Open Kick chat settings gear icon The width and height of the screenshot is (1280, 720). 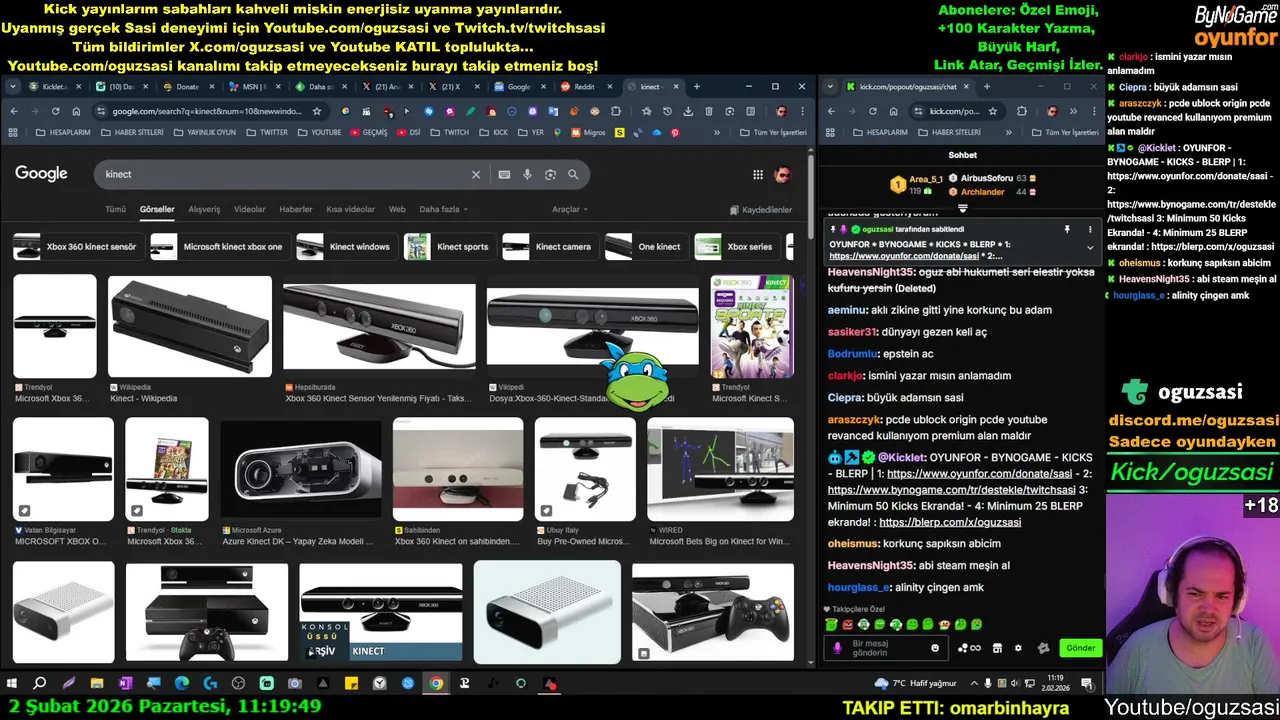point(1018,648)
